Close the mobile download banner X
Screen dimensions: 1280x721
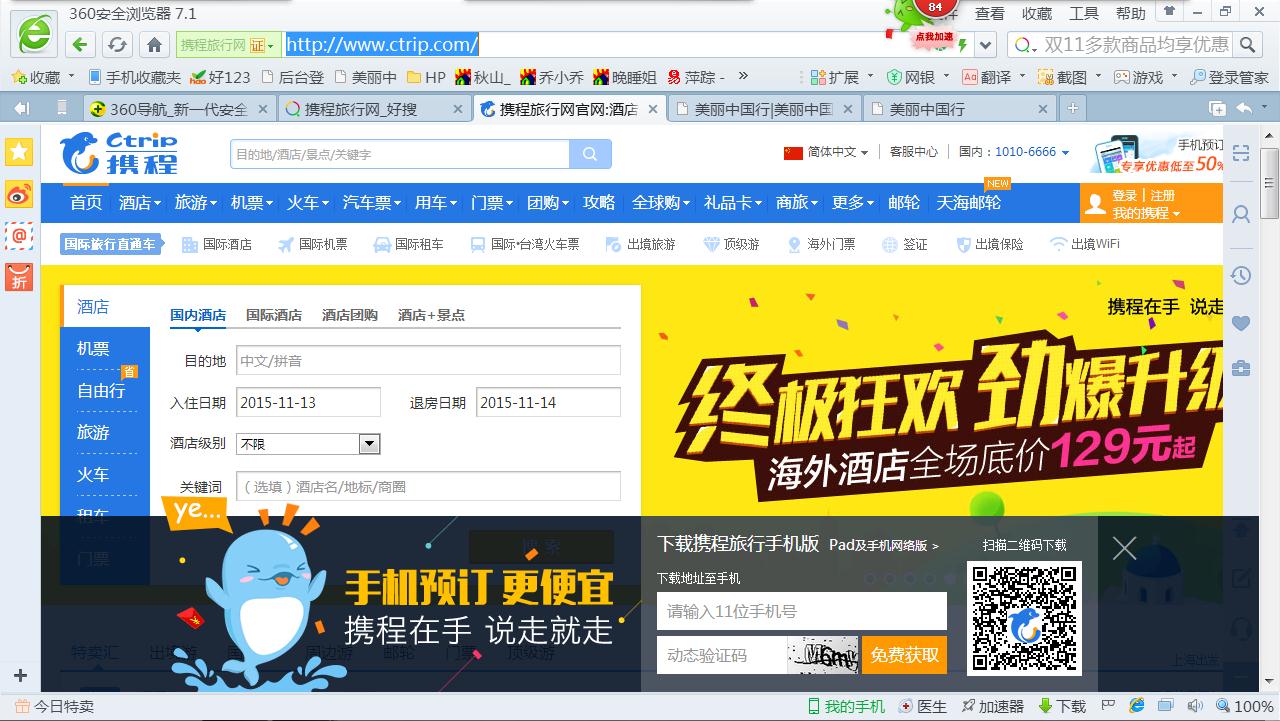click(1124, 548)
